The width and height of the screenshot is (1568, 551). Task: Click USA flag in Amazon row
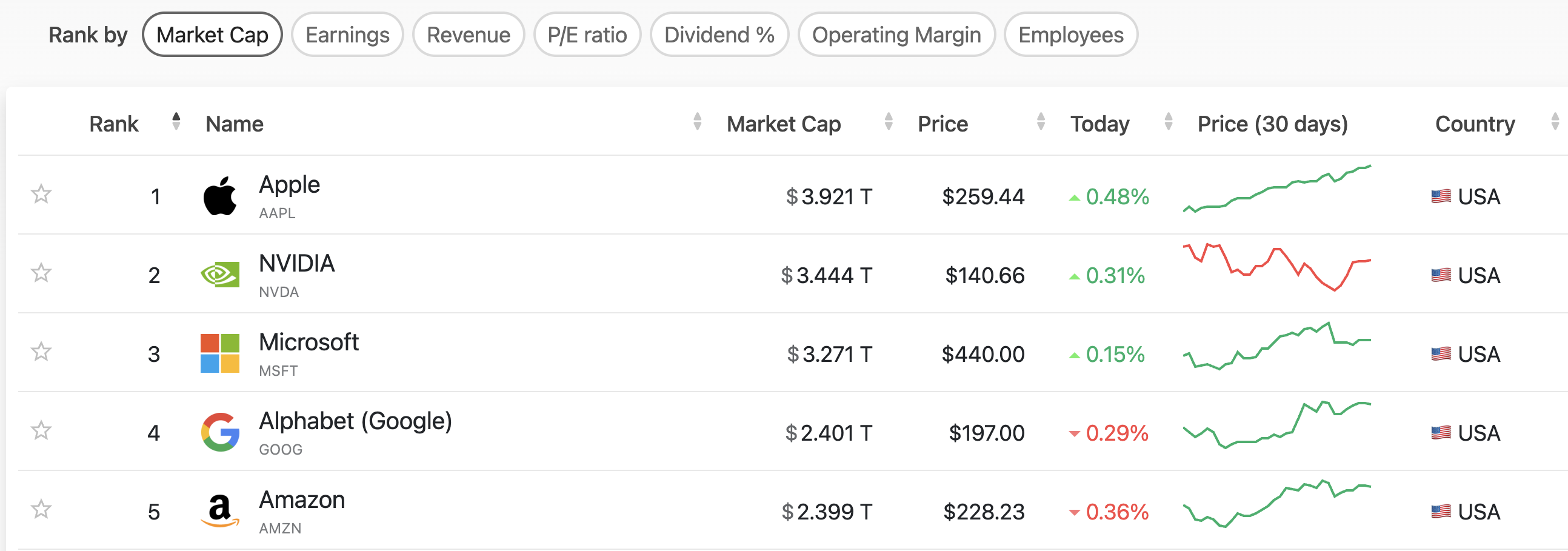tap(1440, 512)
